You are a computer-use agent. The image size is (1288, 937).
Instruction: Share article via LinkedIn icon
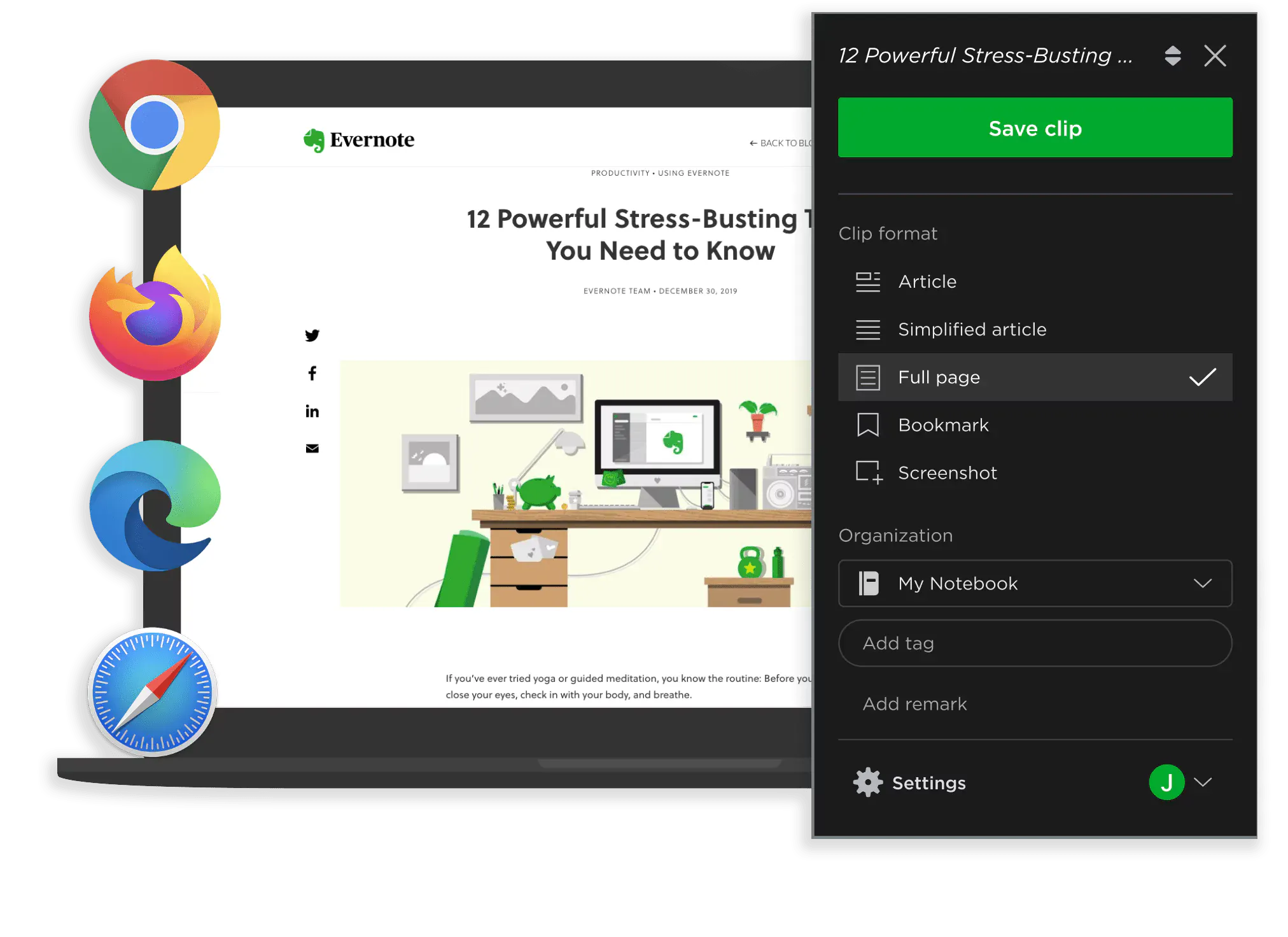click(312, 411)
